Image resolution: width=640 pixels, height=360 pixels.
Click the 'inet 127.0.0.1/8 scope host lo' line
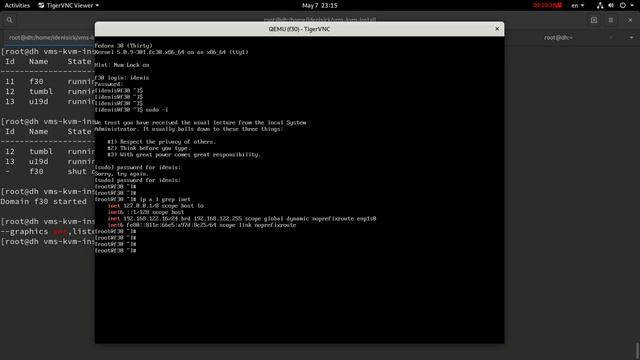156,206
